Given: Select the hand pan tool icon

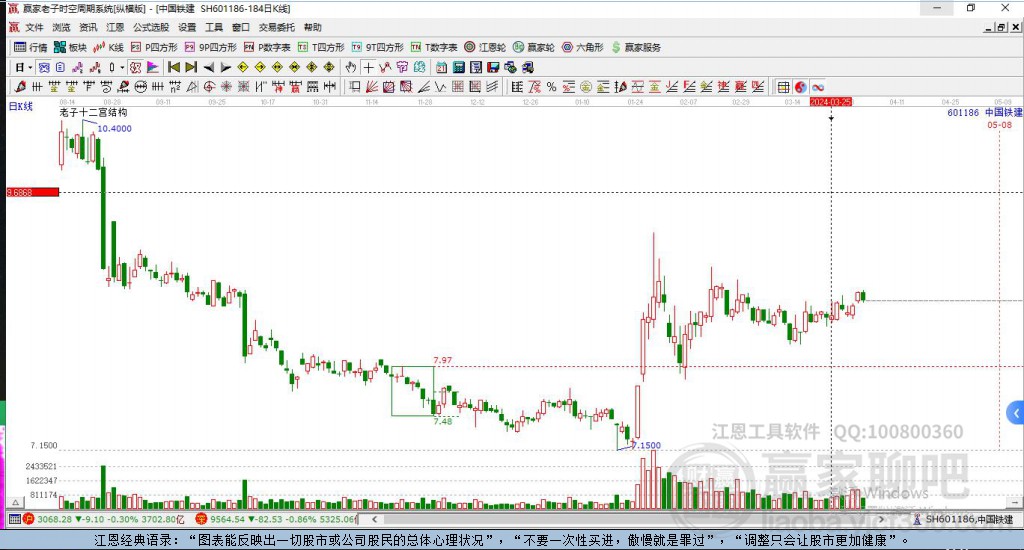Looking at the screenshot, I should pyautogui.click(x=351, y=67).
